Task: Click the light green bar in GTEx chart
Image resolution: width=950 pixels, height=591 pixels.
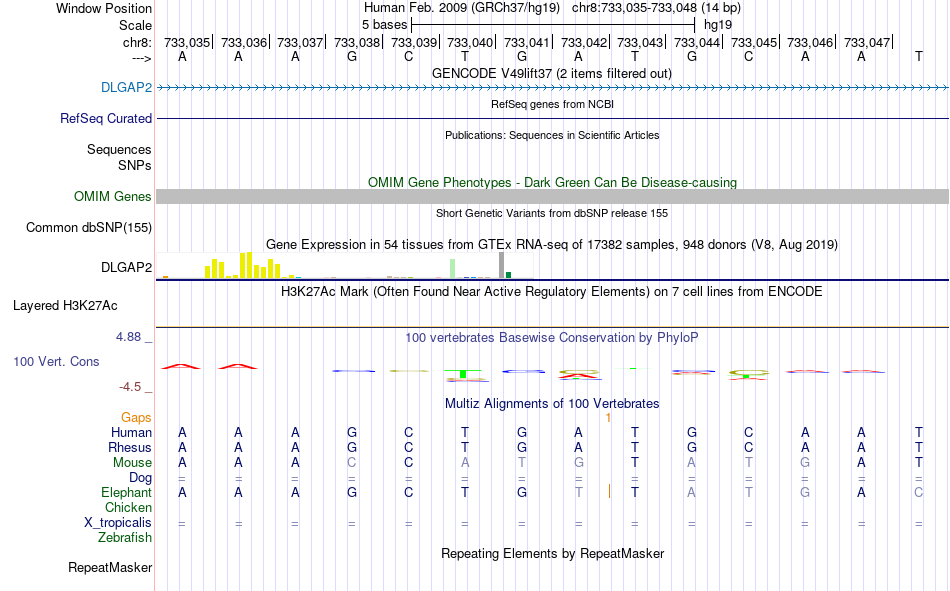Action: [453, 269]
